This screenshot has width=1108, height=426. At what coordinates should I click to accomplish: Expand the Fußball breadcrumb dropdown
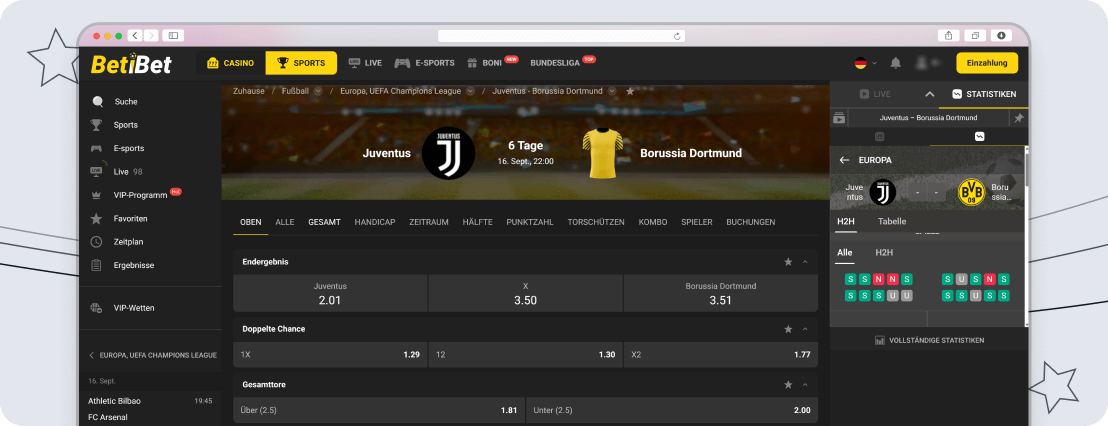pos(318,91)
